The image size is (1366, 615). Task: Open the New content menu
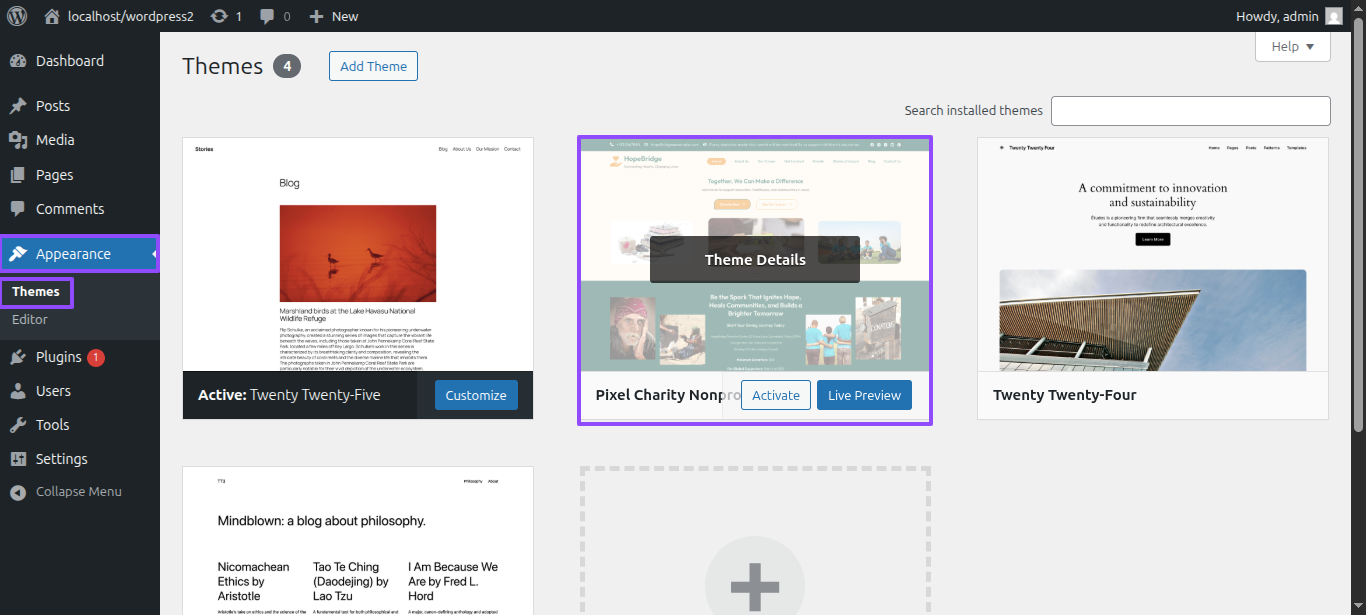pos(334,16)
